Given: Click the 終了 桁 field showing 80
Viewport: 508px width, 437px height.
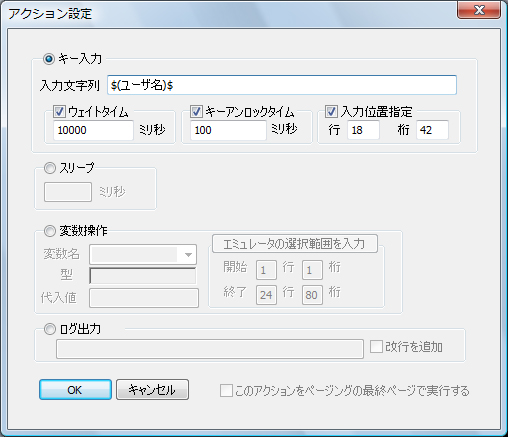Looking at the screenshot, I should [x=312, y=295].
